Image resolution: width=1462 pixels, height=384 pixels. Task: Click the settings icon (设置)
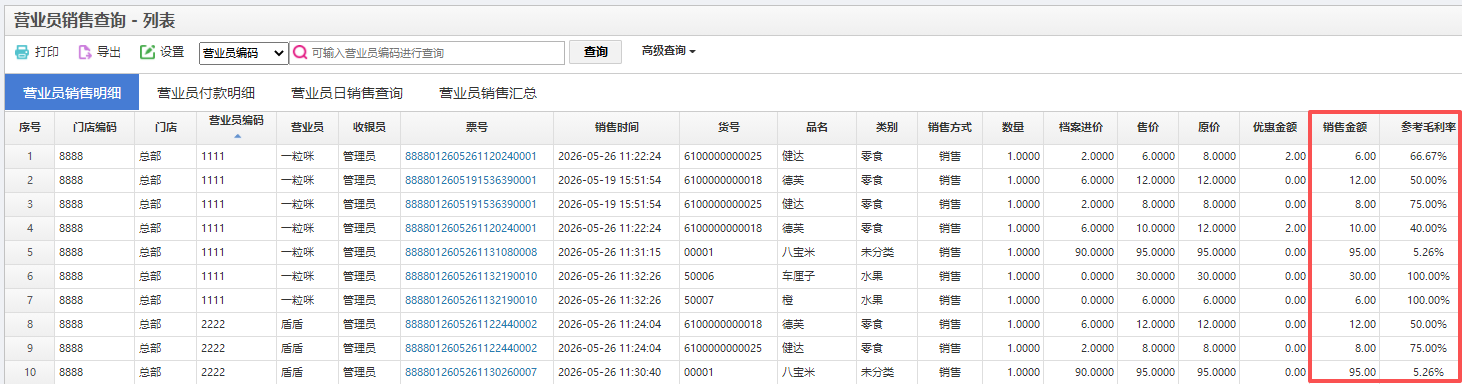(148, 52)
